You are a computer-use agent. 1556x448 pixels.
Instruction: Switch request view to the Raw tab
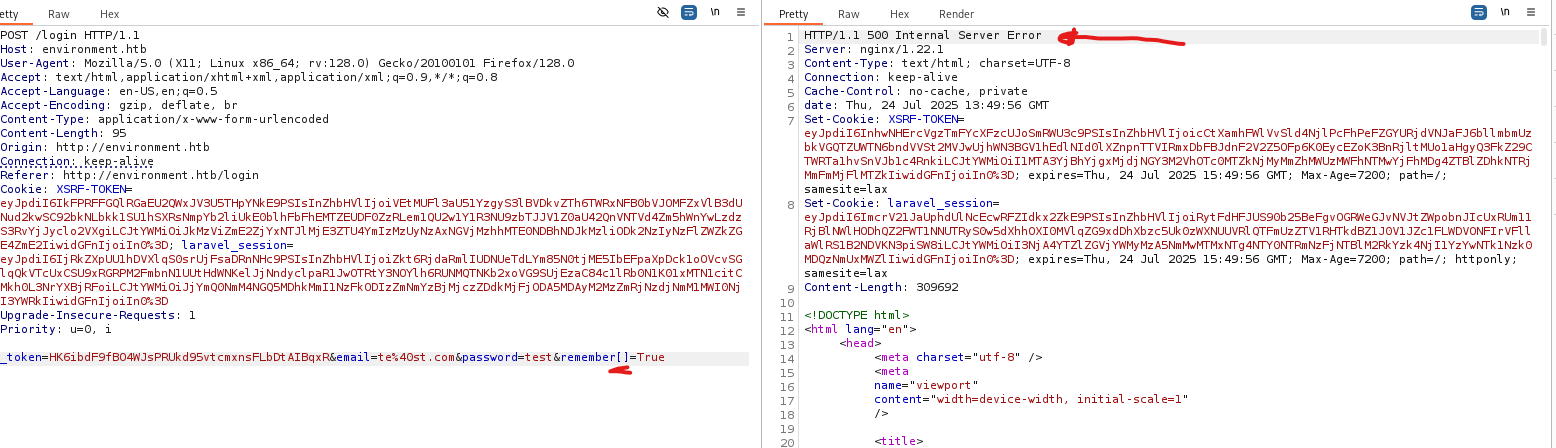point(61,14)
